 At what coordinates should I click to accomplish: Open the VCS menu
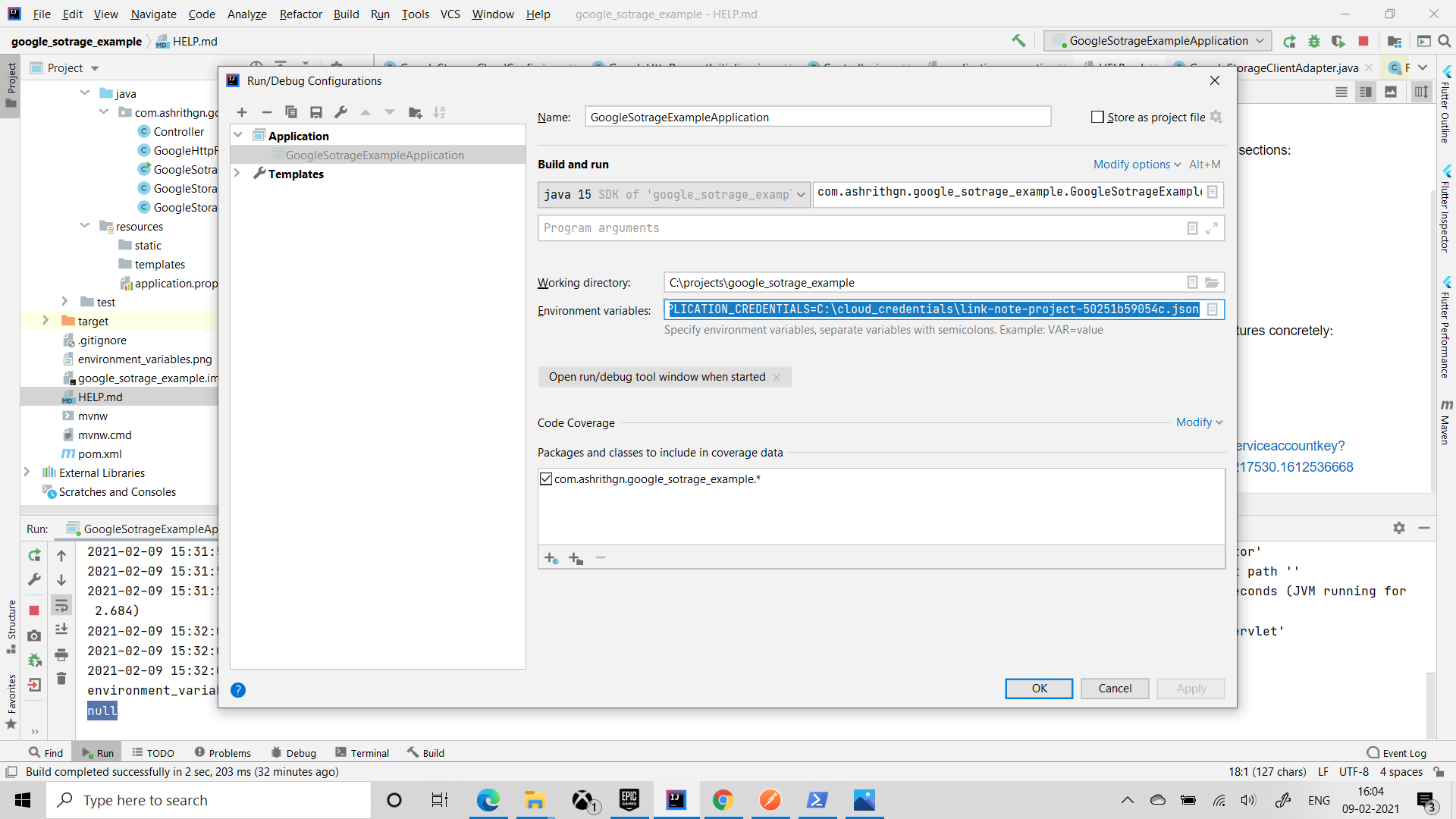(x=450, y=14)
